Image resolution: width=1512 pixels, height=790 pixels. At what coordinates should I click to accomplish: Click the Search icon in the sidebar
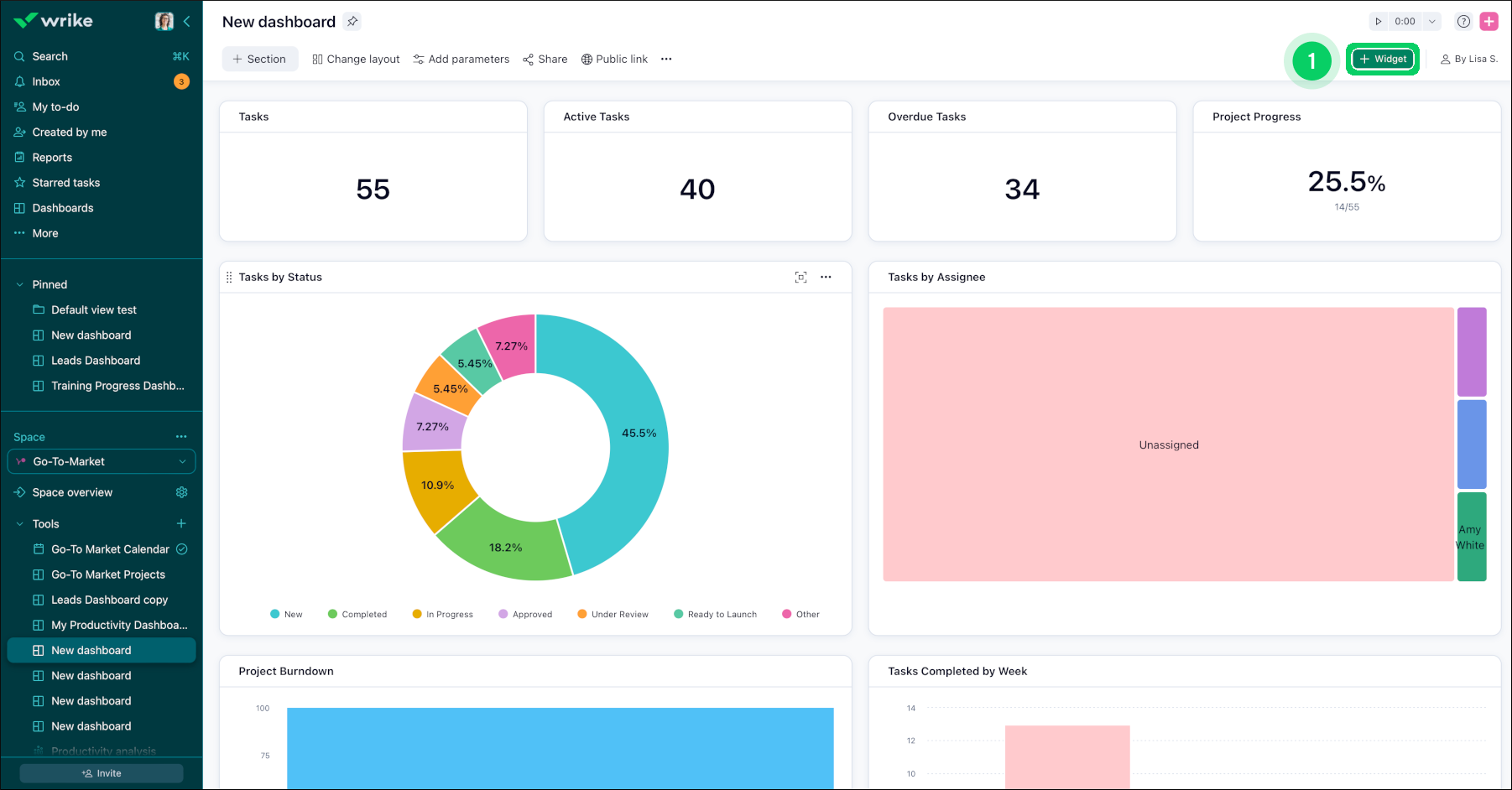click(18, 56)
